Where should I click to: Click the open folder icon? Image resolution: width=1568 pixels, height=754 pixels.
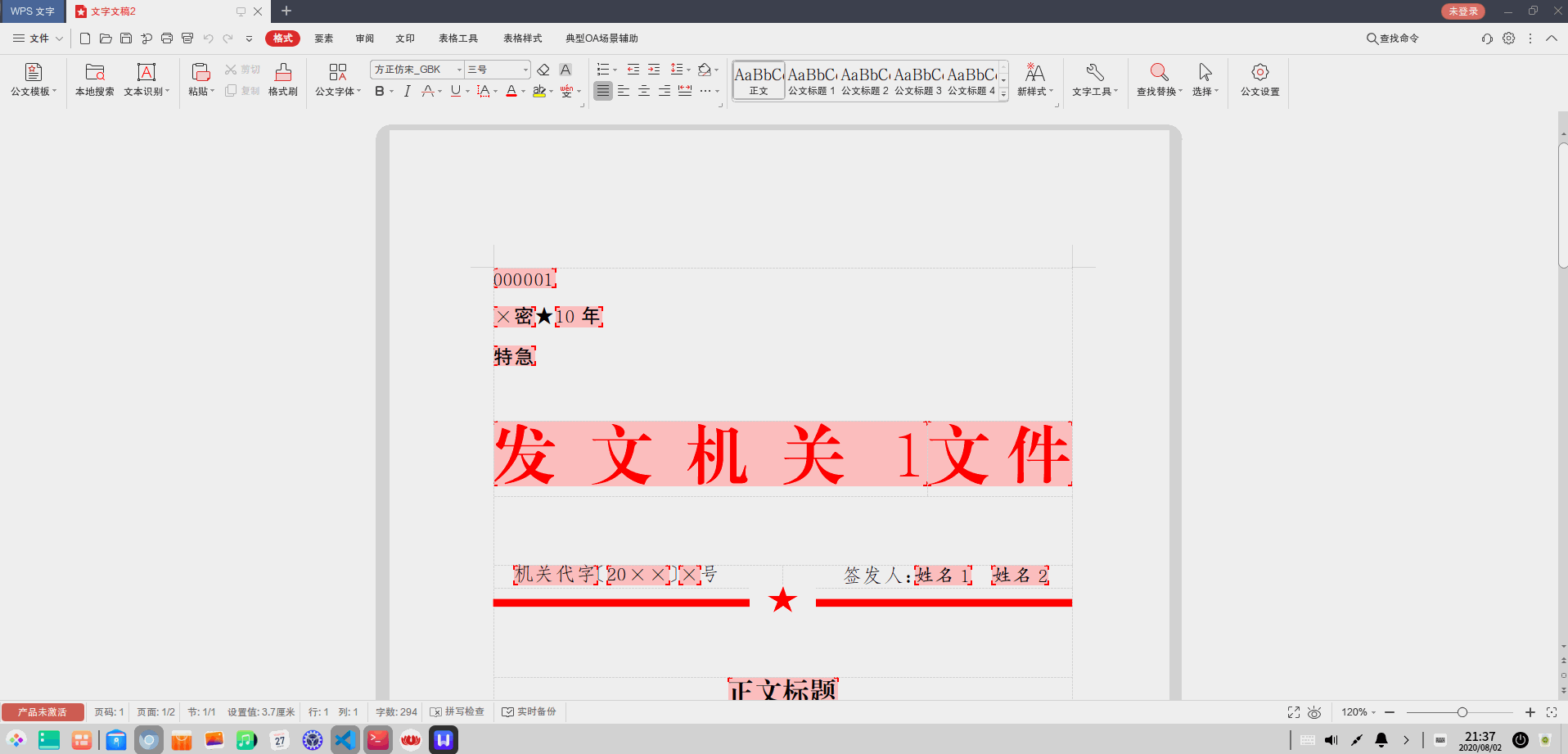point(106,38)
